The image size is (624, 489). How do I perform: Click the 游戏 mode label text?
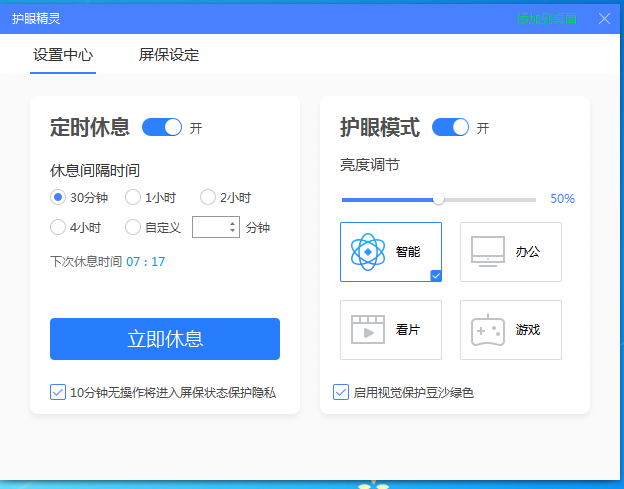[x=528, y=329]
